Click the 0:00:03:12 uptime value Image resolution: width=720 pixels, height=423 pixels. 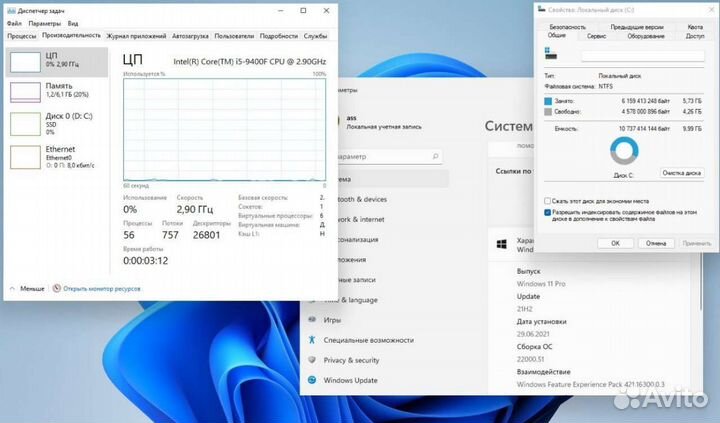146,261
